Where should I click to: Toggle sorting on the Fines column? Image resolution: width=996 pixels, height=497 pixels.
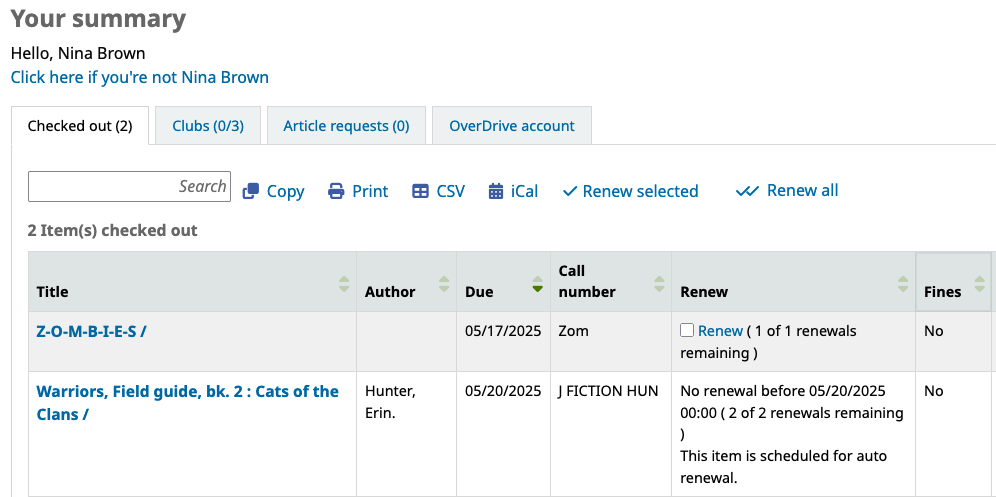click(978, 284)
